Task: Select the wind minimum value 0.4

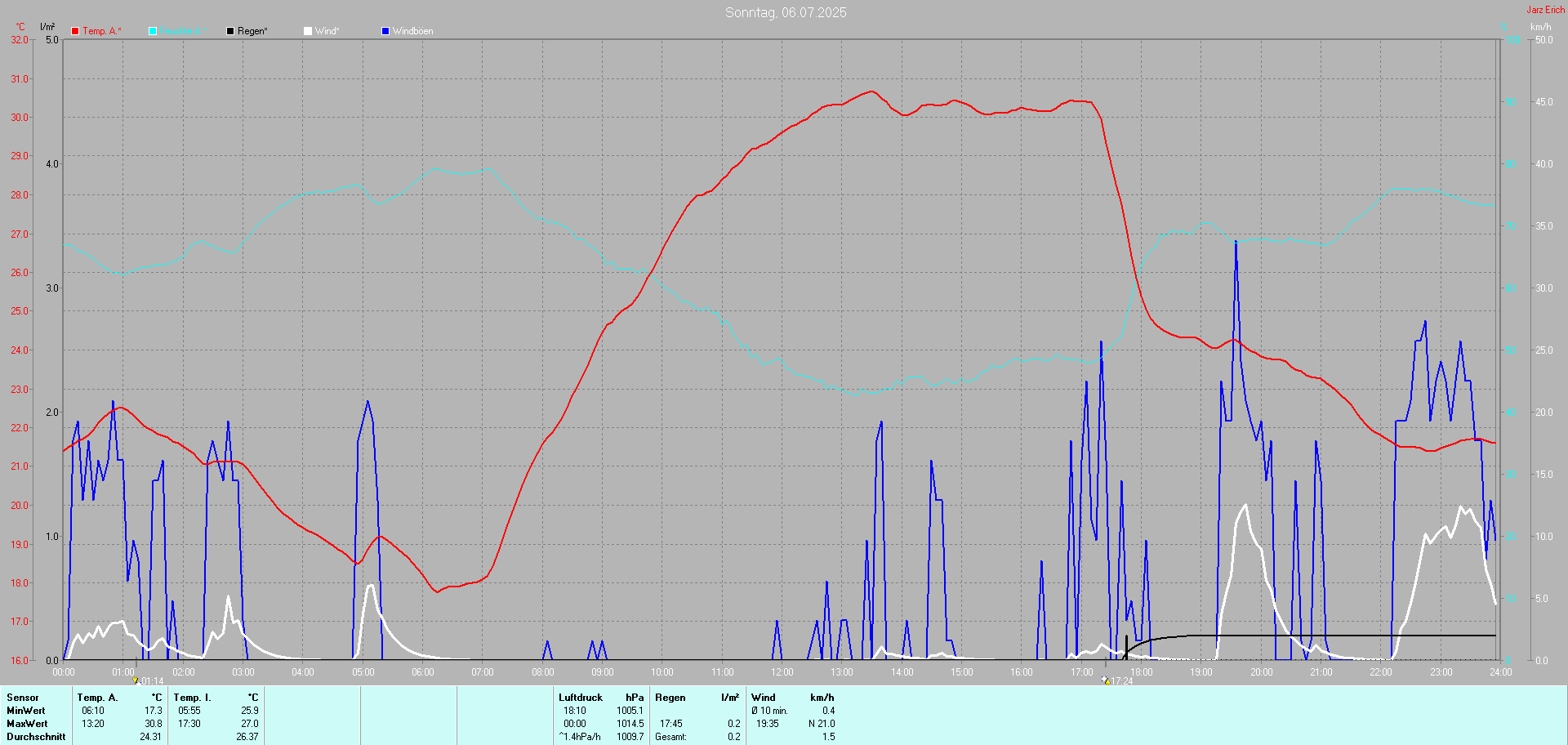Action: tap(829, 711)
